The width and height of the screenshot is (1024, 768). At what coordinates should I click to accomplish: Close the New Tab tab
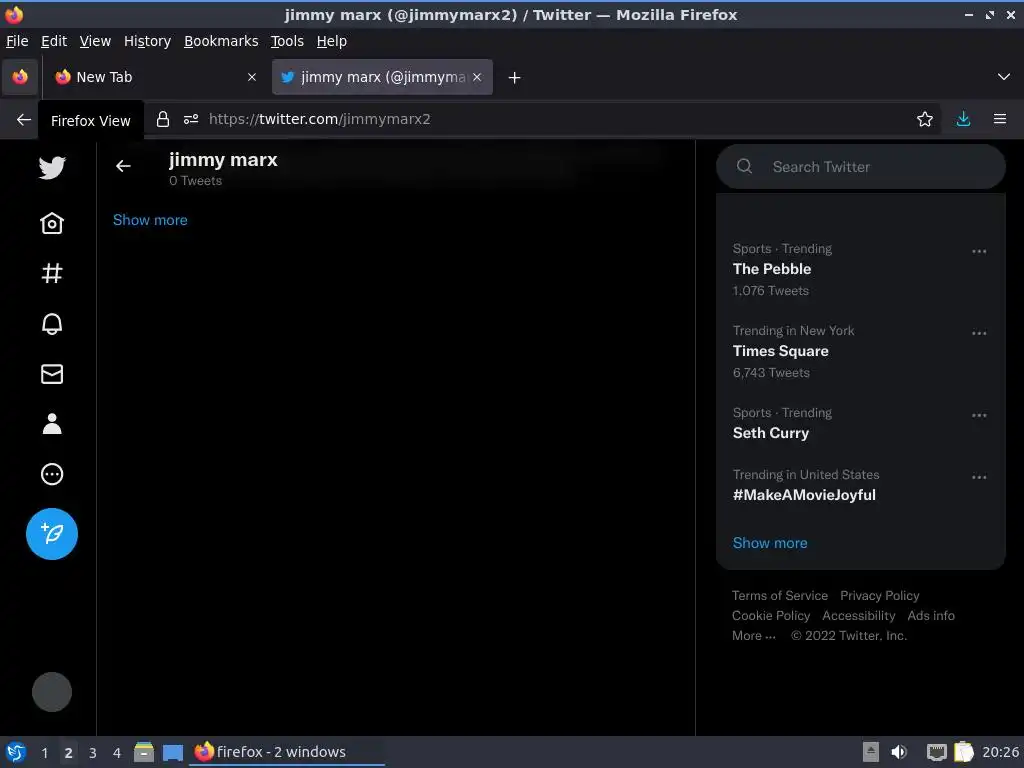click(252, 77)
